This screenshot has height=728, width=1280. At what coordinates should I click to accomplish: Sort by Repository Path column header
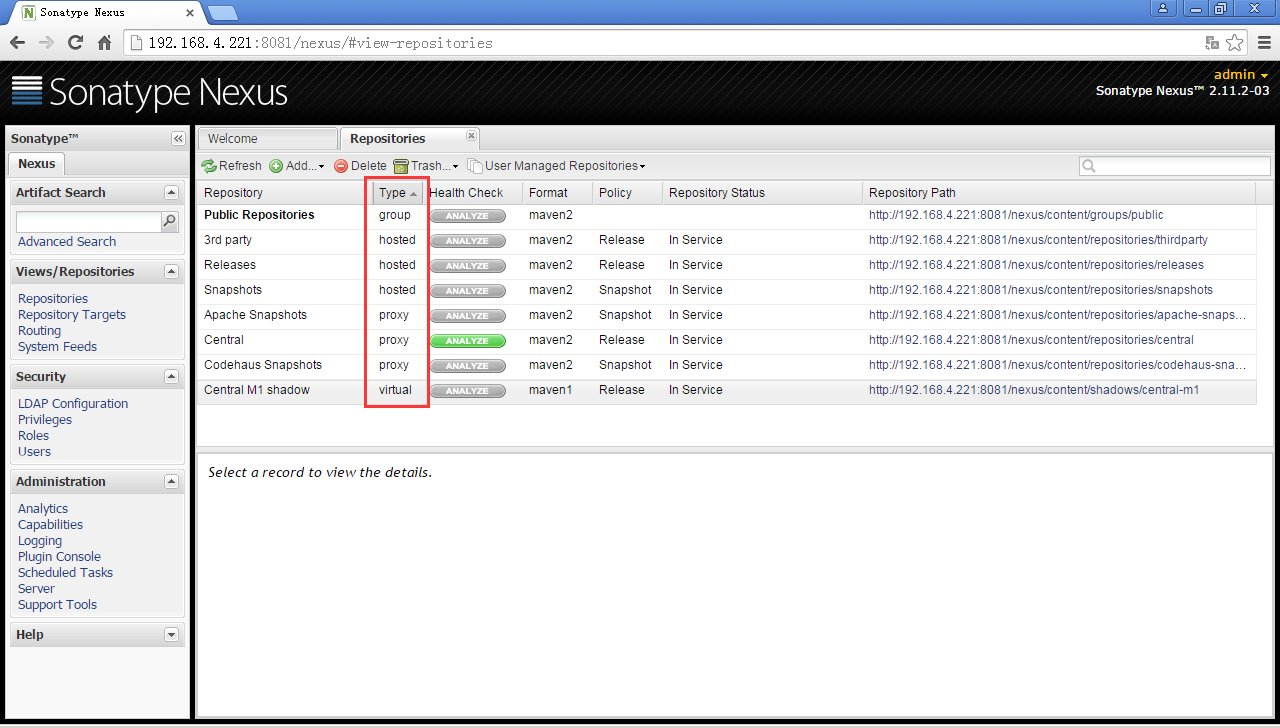[x=1059, y=193]
